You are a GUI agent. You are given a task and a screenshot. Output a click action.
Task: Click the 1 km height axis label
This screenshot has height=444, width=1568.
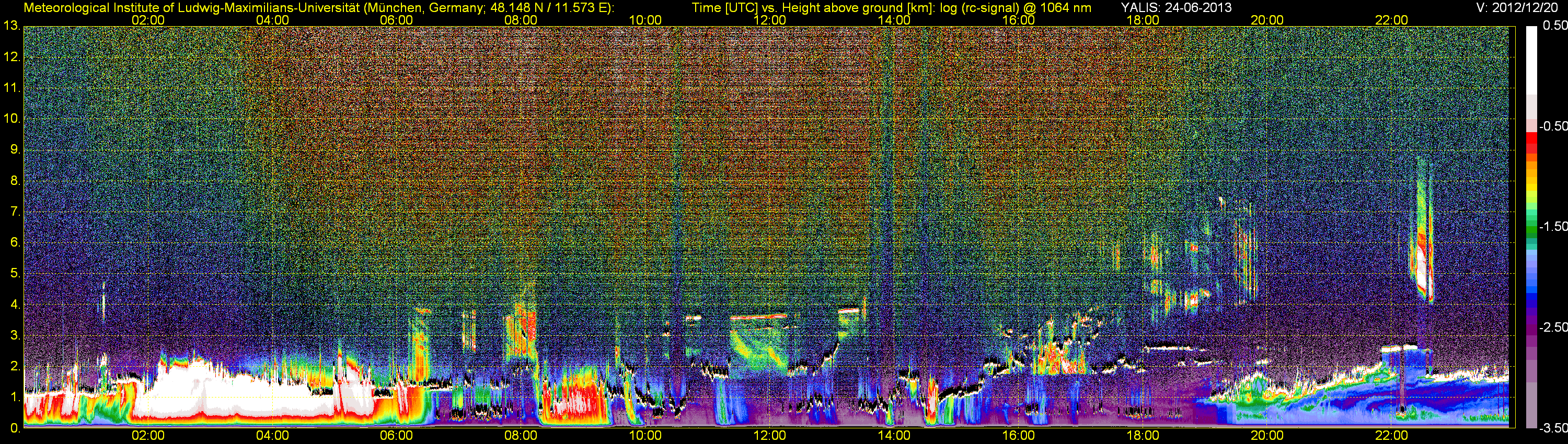tap(15, 397)
